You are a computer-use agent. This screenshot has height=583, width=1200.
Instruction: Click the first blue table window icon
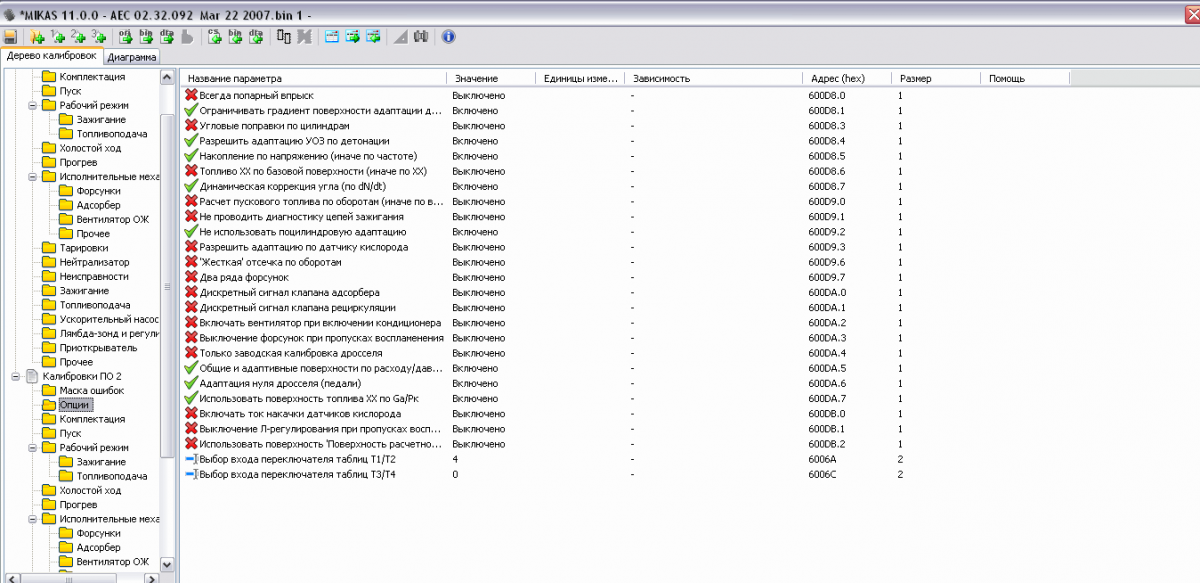pyautogui.click(x=333, y=37)
